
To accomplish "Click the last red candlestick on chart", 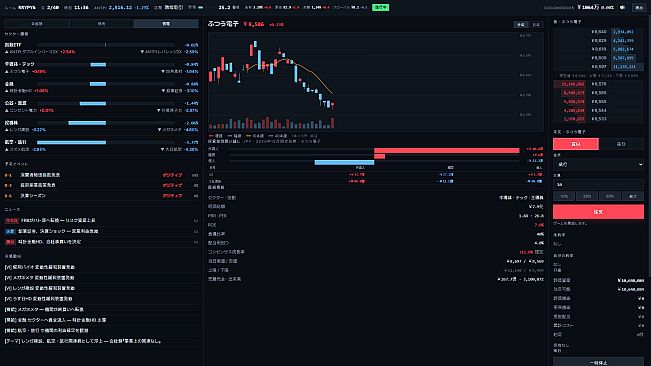I will [x=333, y=105].
